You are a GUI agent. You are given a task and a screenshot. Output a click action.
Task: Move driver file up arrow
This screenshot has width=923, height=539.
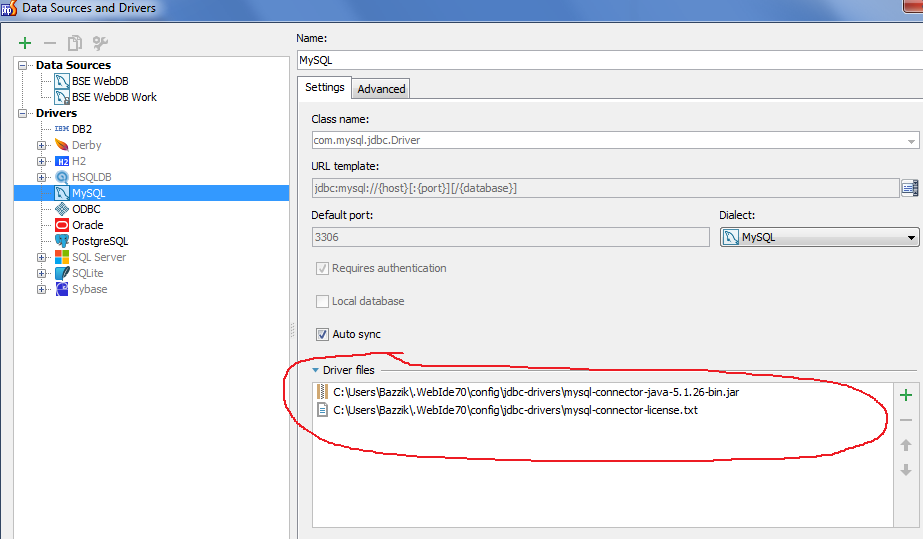[906, 445]
